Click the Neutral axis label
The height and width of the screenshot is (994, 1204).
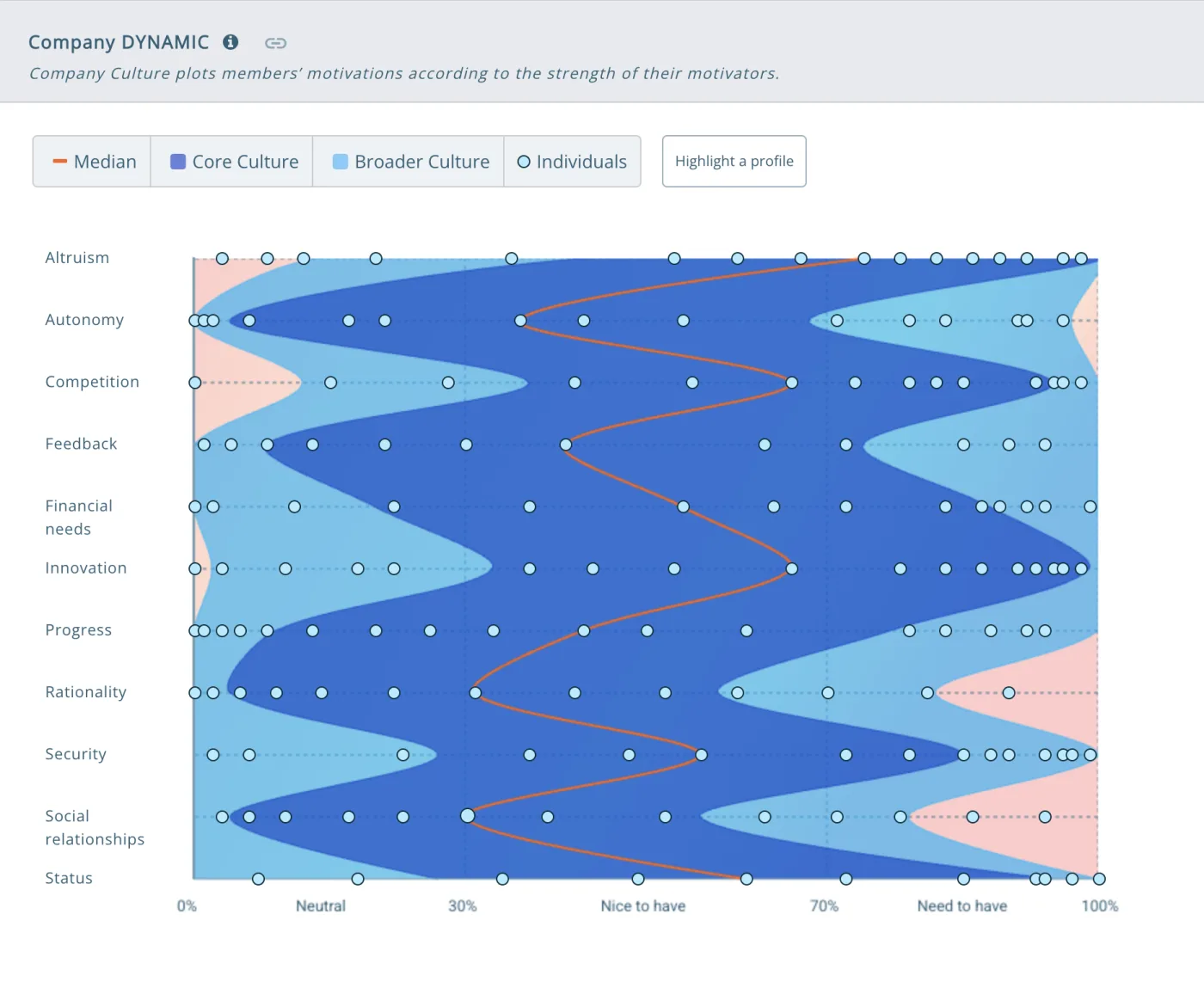pyautogui.click(x=321, y=905)
